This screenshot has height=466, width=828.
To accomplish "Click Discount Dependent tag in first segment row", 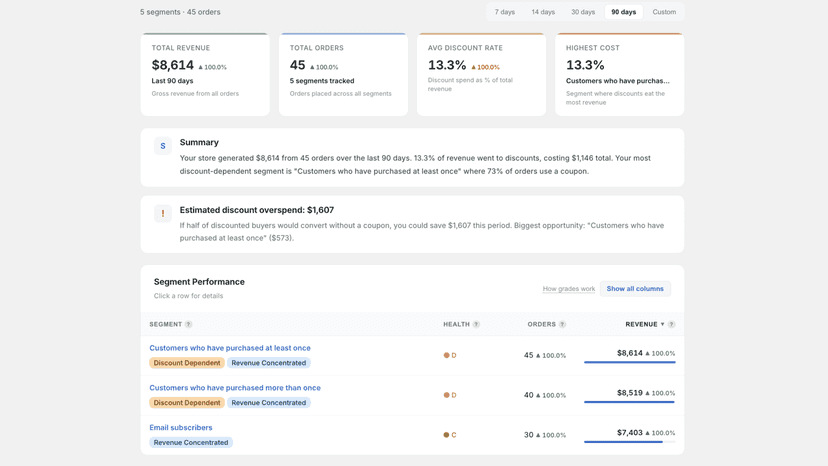I will coord(187,363).
